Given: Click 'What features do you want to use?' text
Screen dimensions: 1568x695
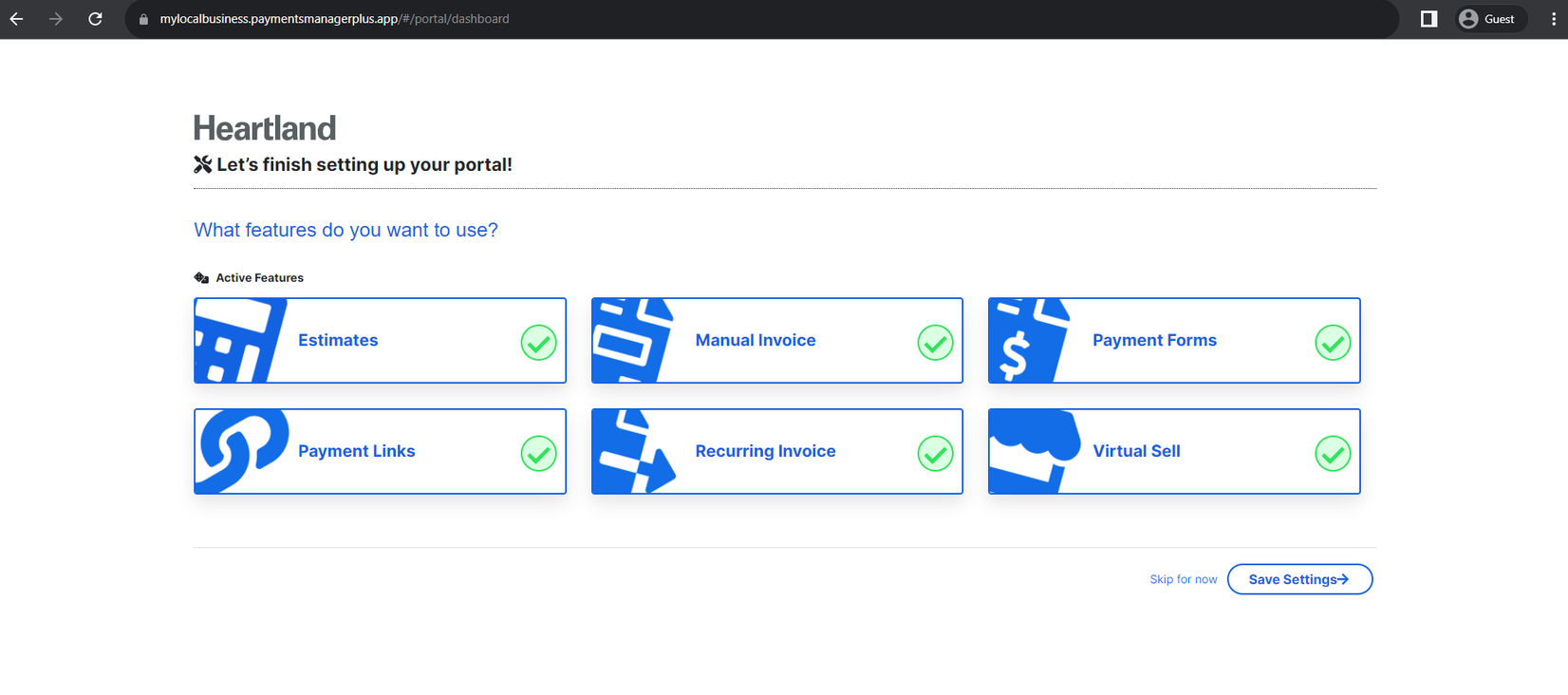Looking at the screenshot, I should point(345,230).
